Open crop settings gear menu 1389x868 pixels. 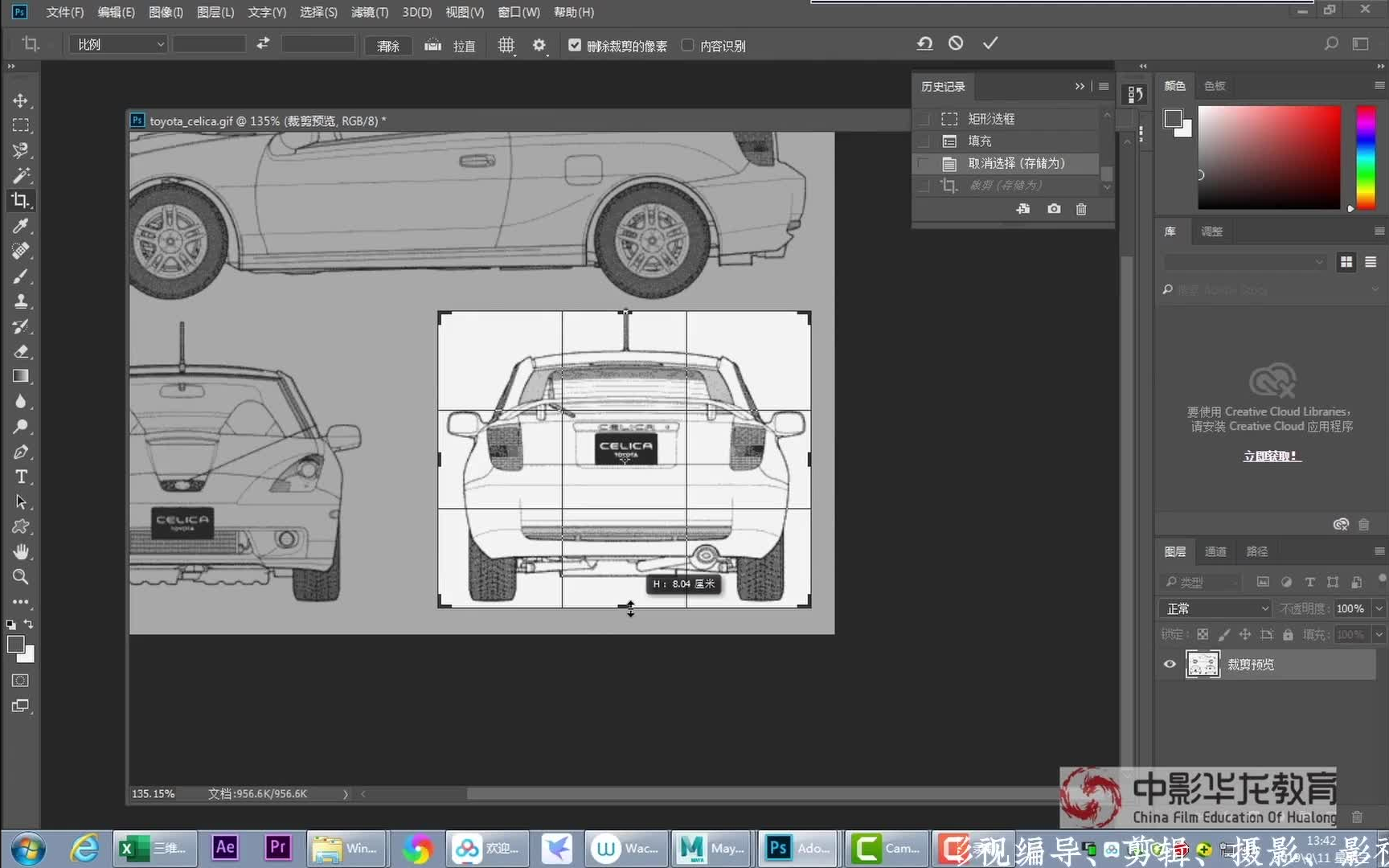[x=539, y=45]
